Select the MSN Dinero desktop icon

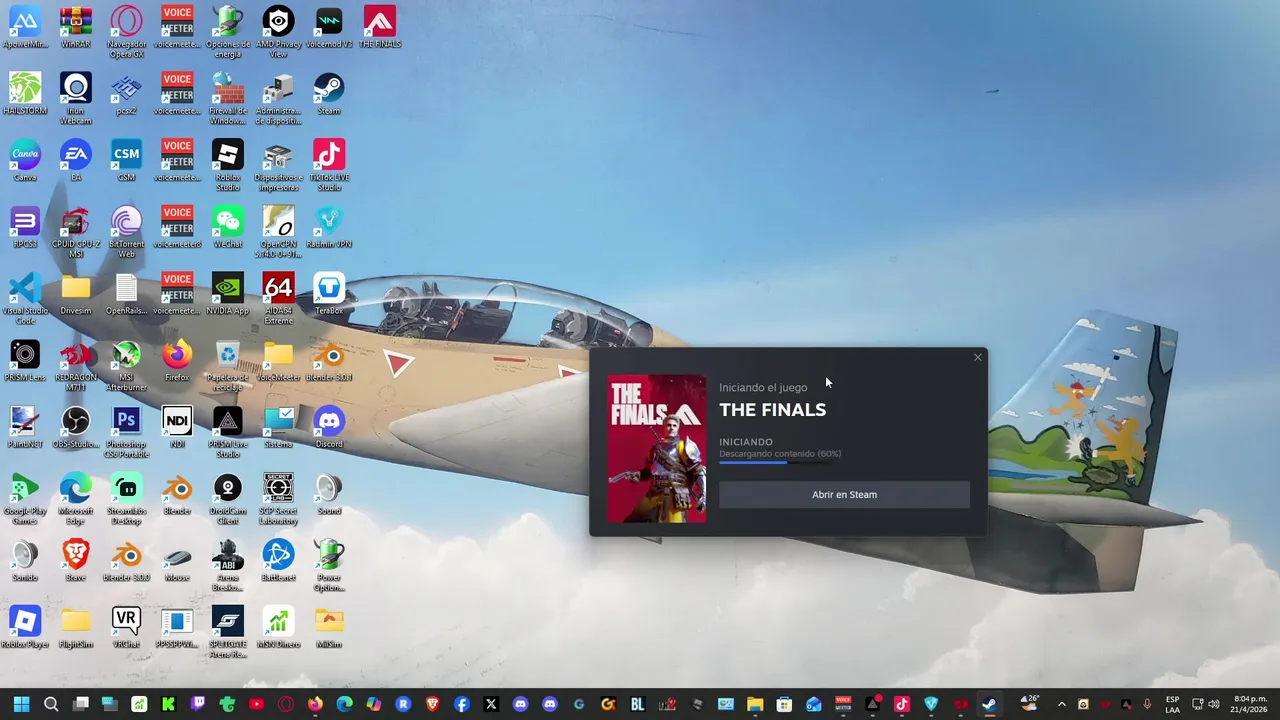tap(278, 628)
